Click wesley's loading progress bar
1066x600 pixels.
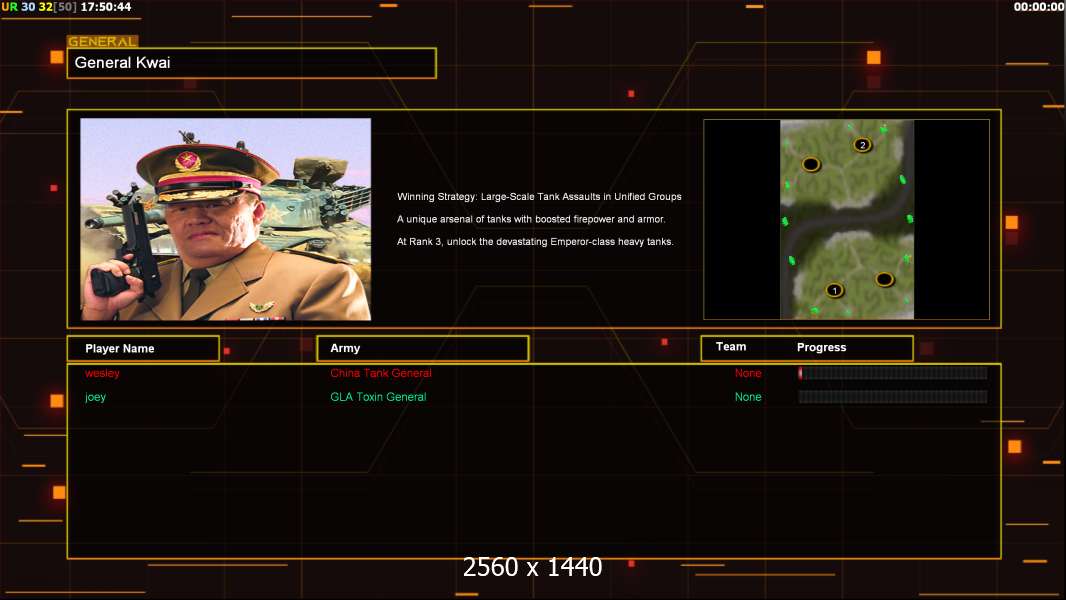point(893,372)
